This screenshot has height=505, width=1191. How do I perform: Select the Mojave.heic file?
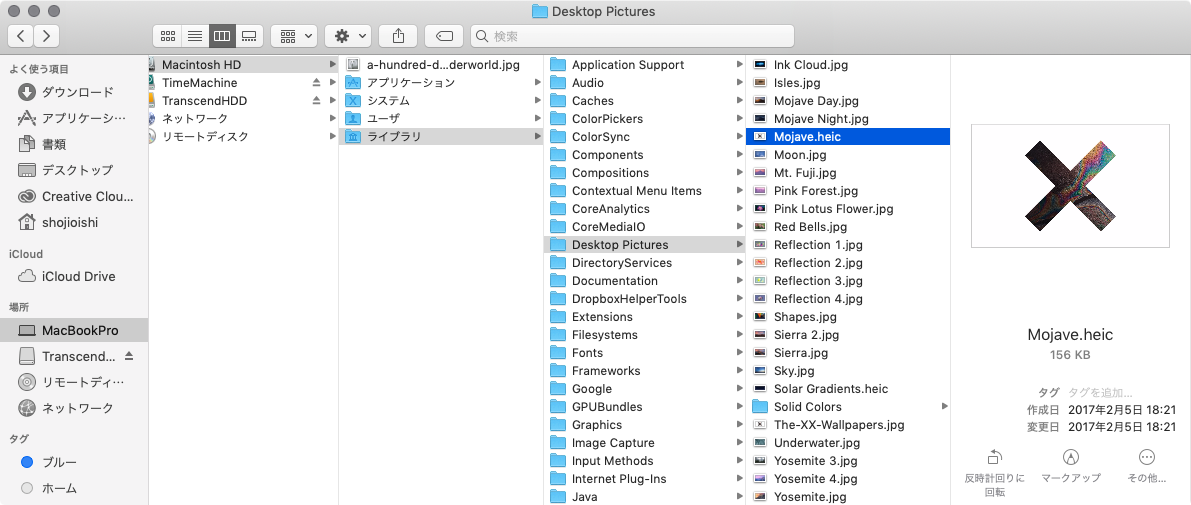tap(848, 137)
